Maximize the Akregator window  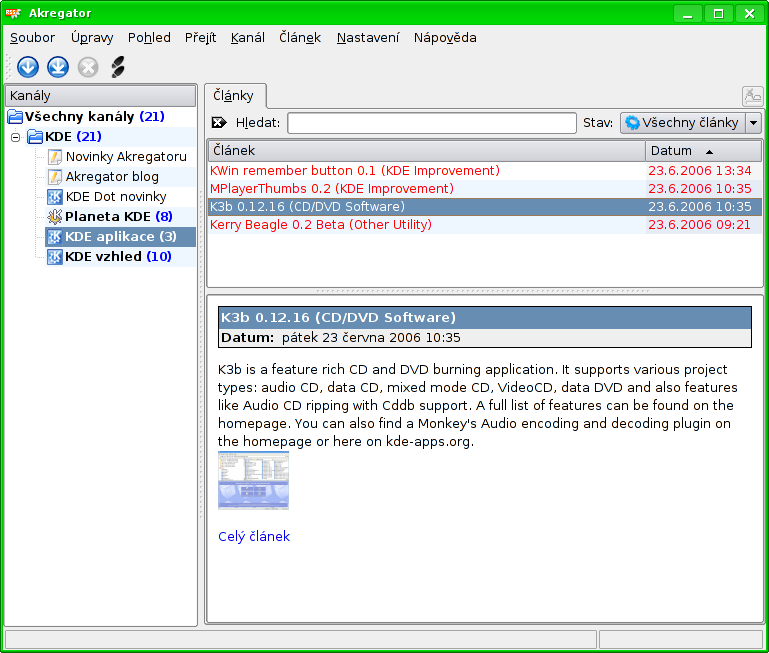coord(718,13)
